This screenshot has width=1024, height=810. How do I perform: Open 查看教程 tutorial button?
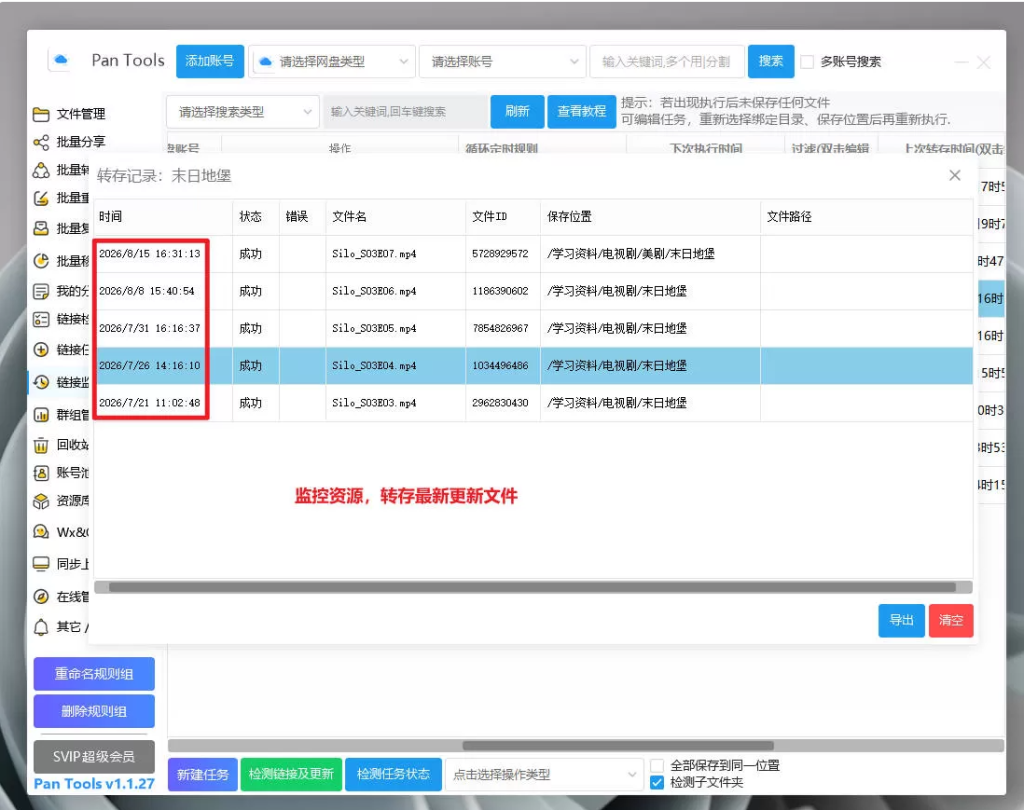pyautogui.click(x=581, y=112)
